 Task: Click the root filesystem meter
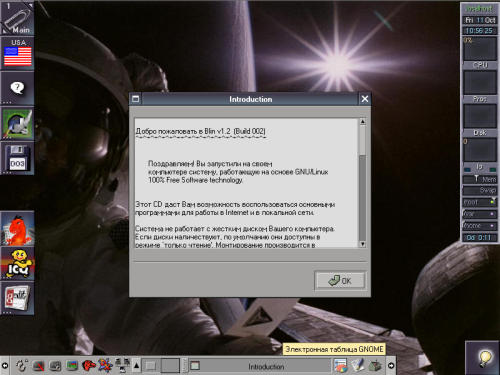(480, 202)
